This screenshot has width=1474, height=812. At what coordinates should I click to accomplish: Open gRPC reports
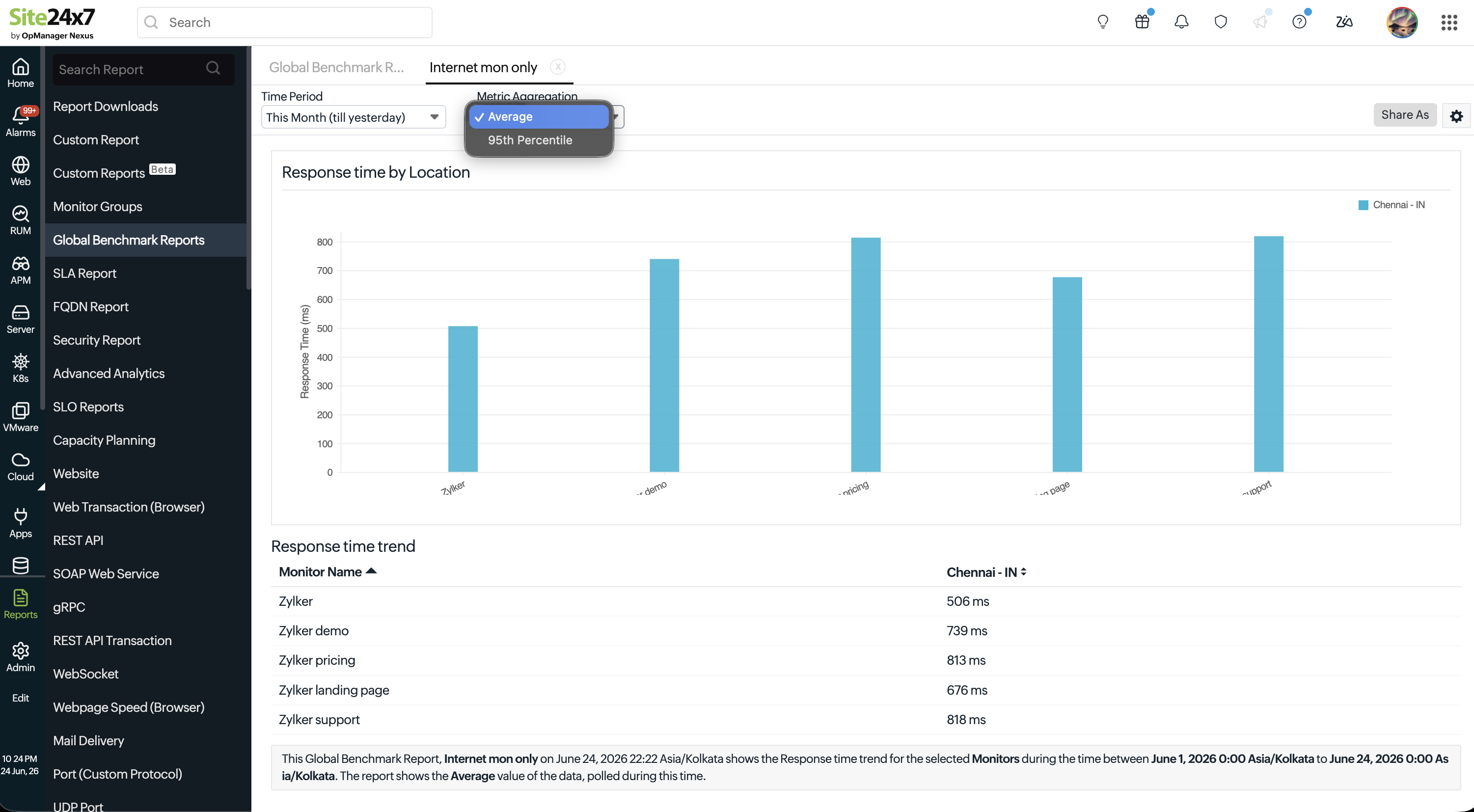pos(69,607)
